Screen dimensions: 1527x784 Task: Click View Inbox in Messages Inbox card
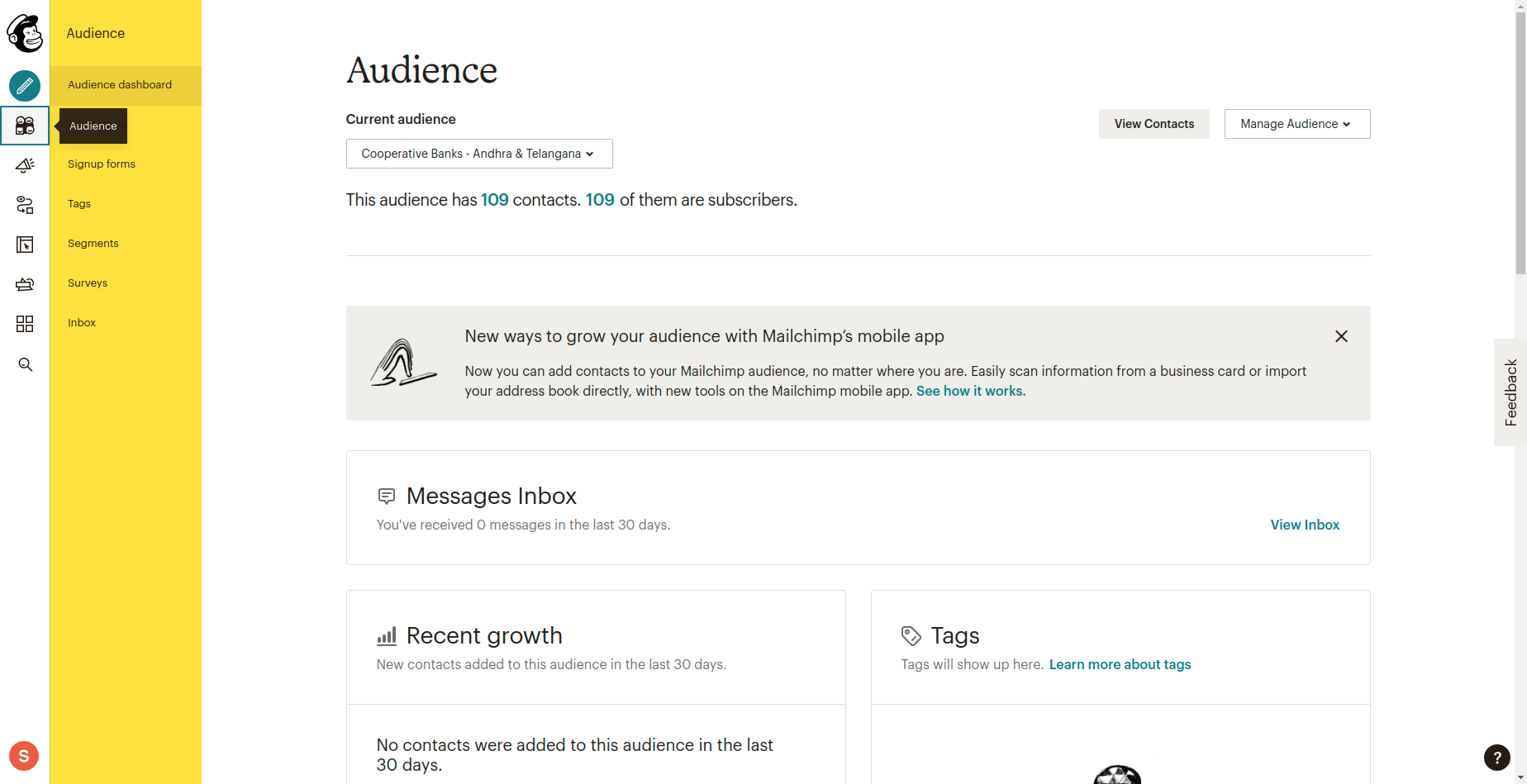click(1304, 525)
